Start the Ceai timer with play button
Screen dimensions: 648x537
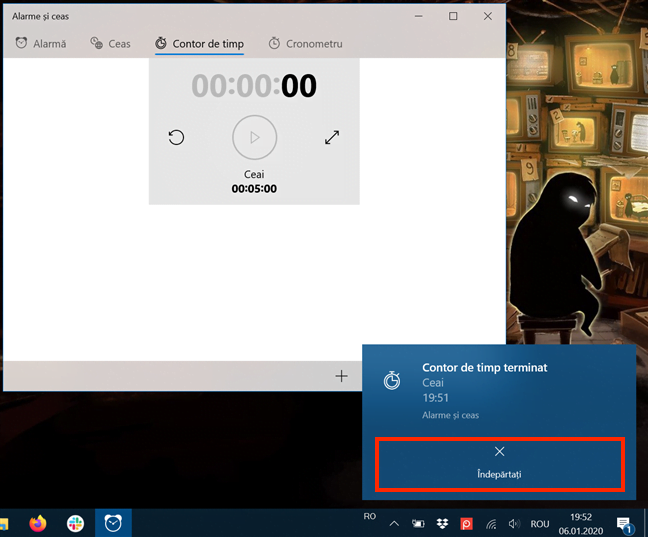point(255,137)
